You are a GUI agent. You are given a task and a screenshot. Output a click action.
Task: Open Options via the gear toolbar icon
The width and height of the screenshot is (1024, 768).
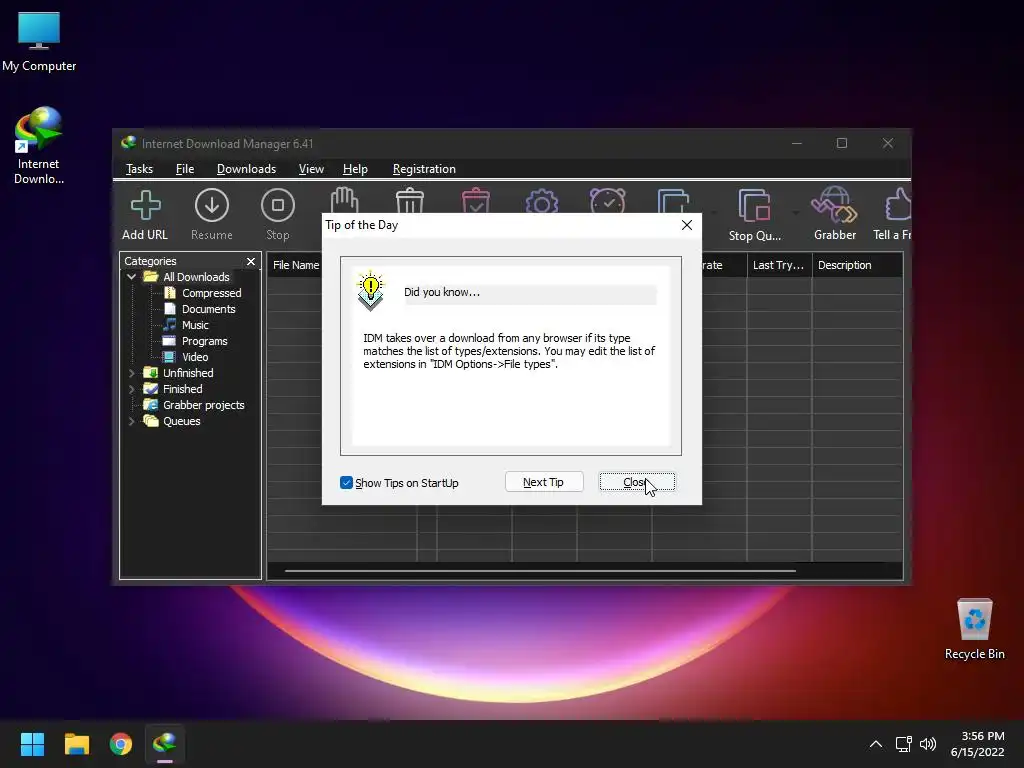tap(542, 201)
